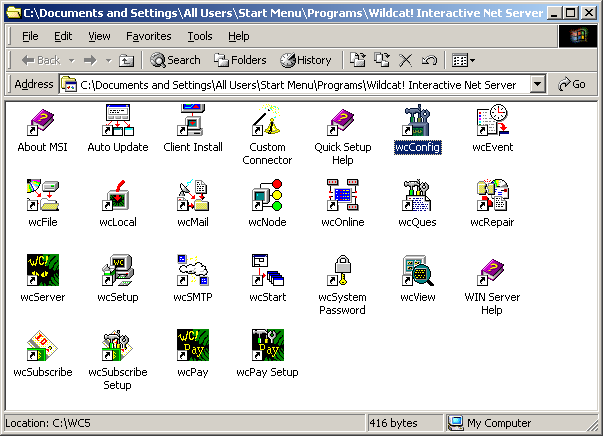Screen dimensions: 603x436
Task: Open the File menu
Action: tap(30, 37)
